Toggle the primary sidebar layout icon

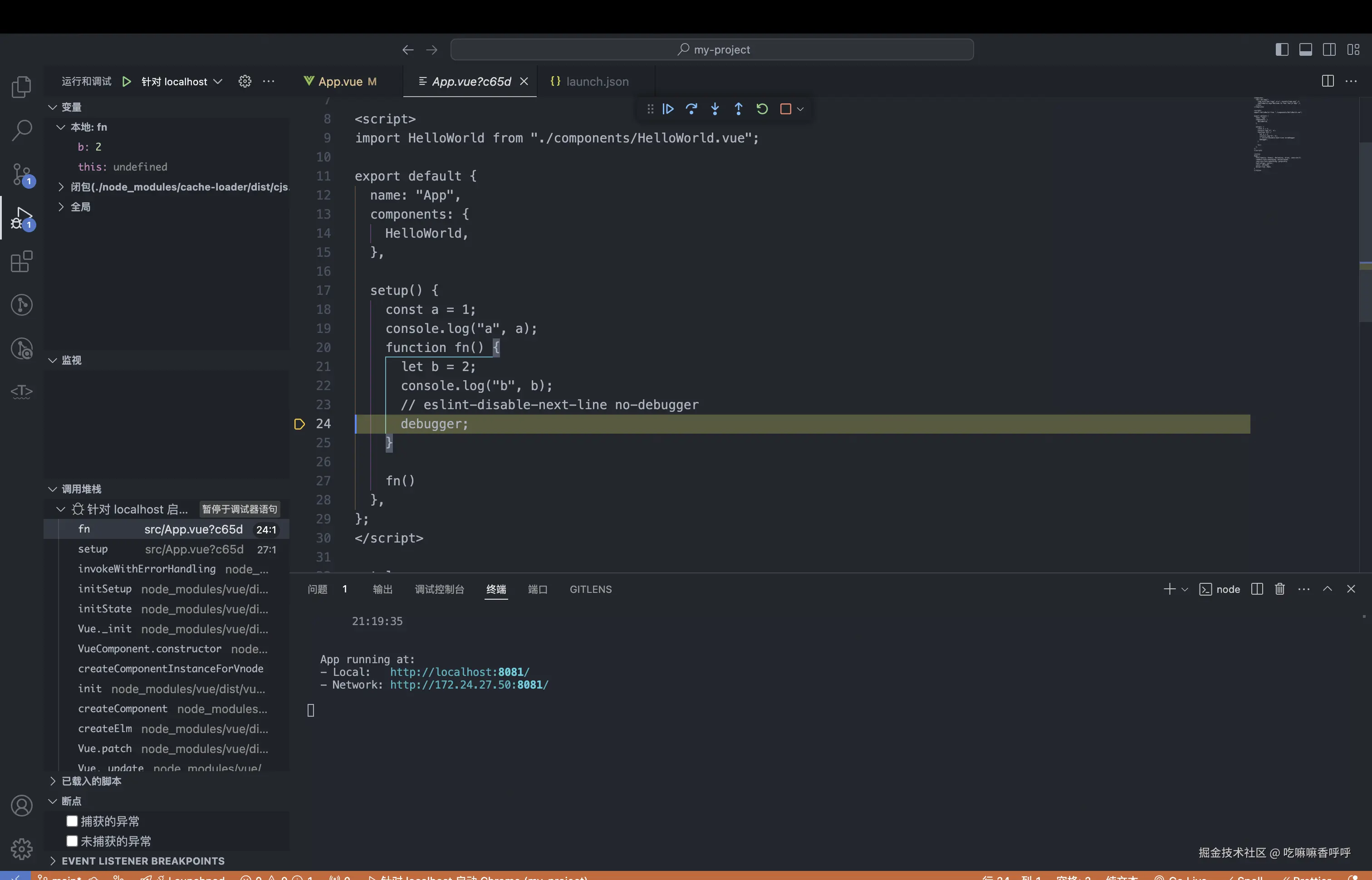pos(1282,50)
